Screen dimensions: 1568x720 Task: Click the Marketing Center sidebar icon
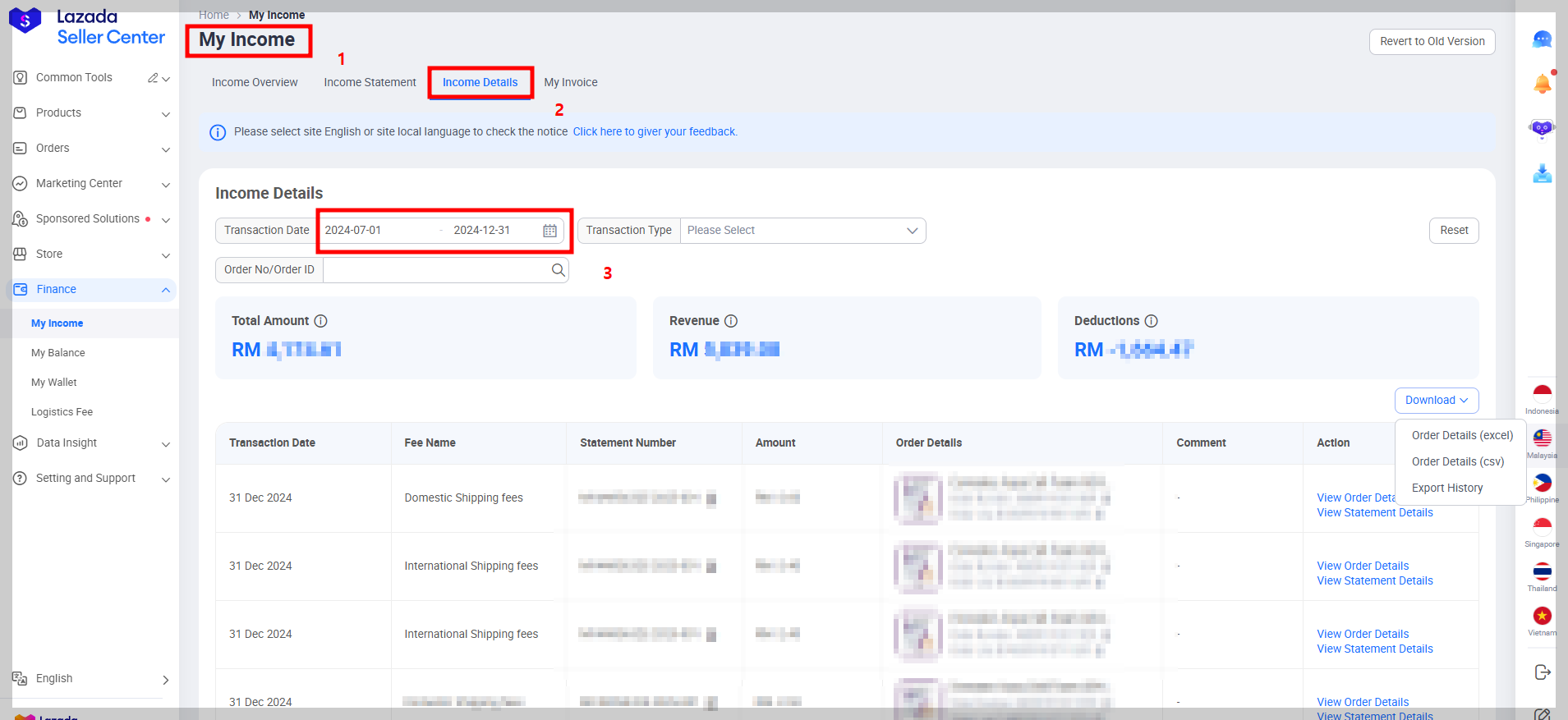(21, 183)
